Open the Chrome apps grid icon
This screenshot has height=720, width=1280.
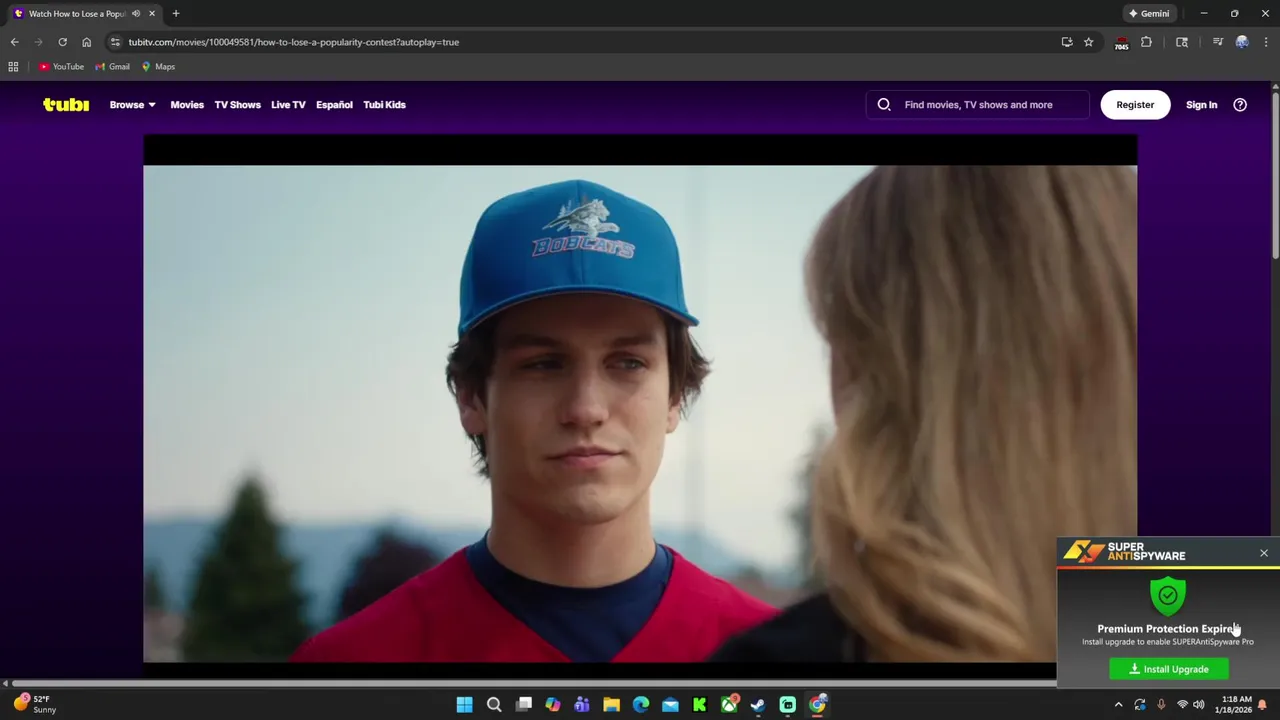tap(13, 67)
